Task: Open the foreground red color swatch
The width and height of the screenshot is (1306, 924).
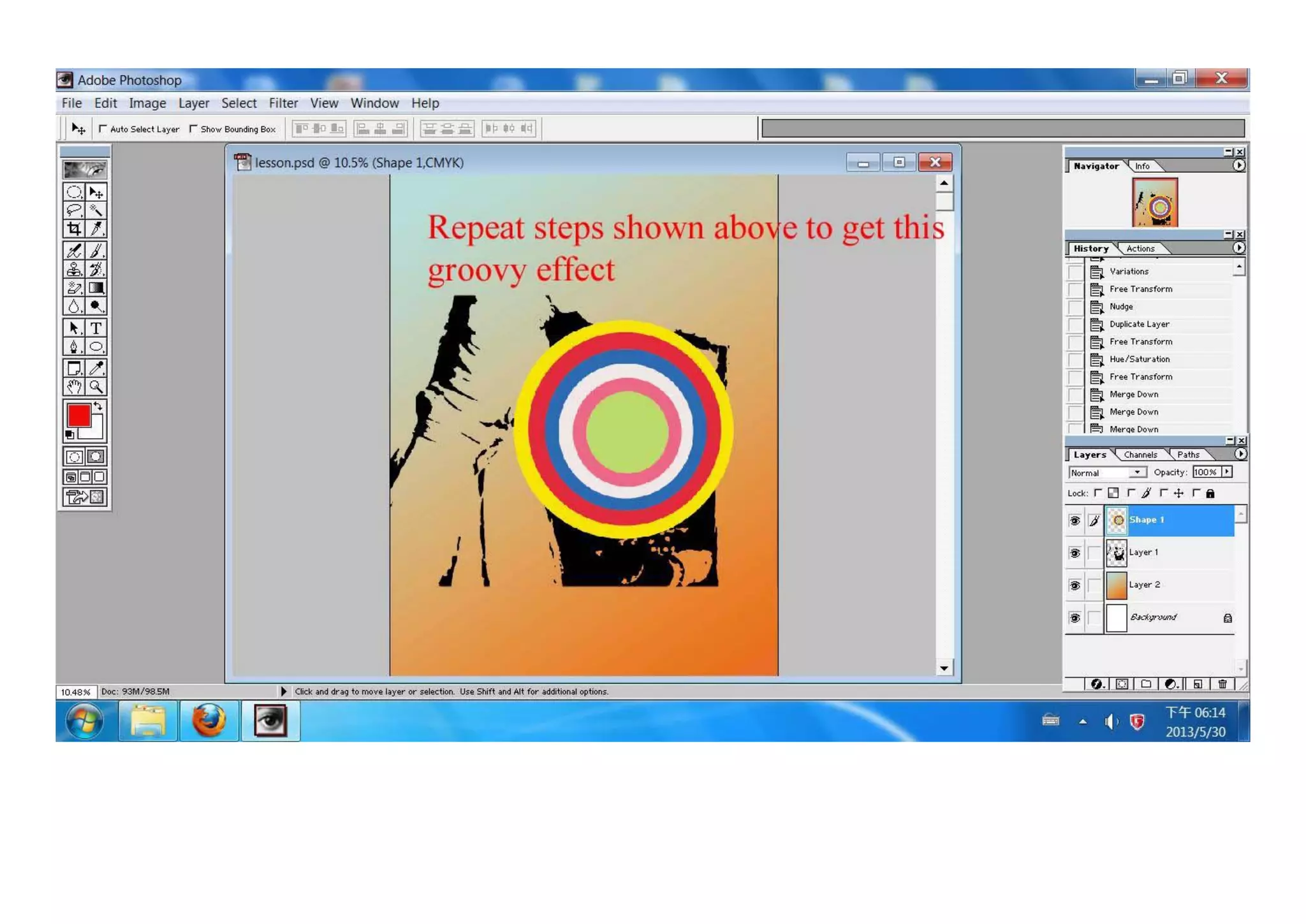Action: point(79,415)
